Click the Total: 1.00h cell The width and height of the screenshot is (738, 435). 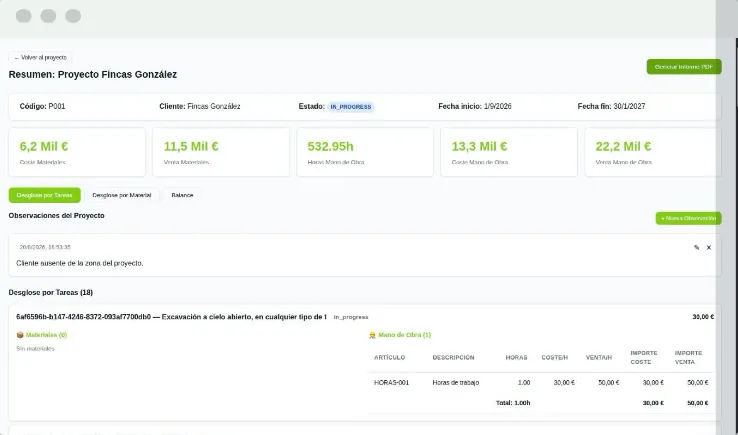[513, 403]
